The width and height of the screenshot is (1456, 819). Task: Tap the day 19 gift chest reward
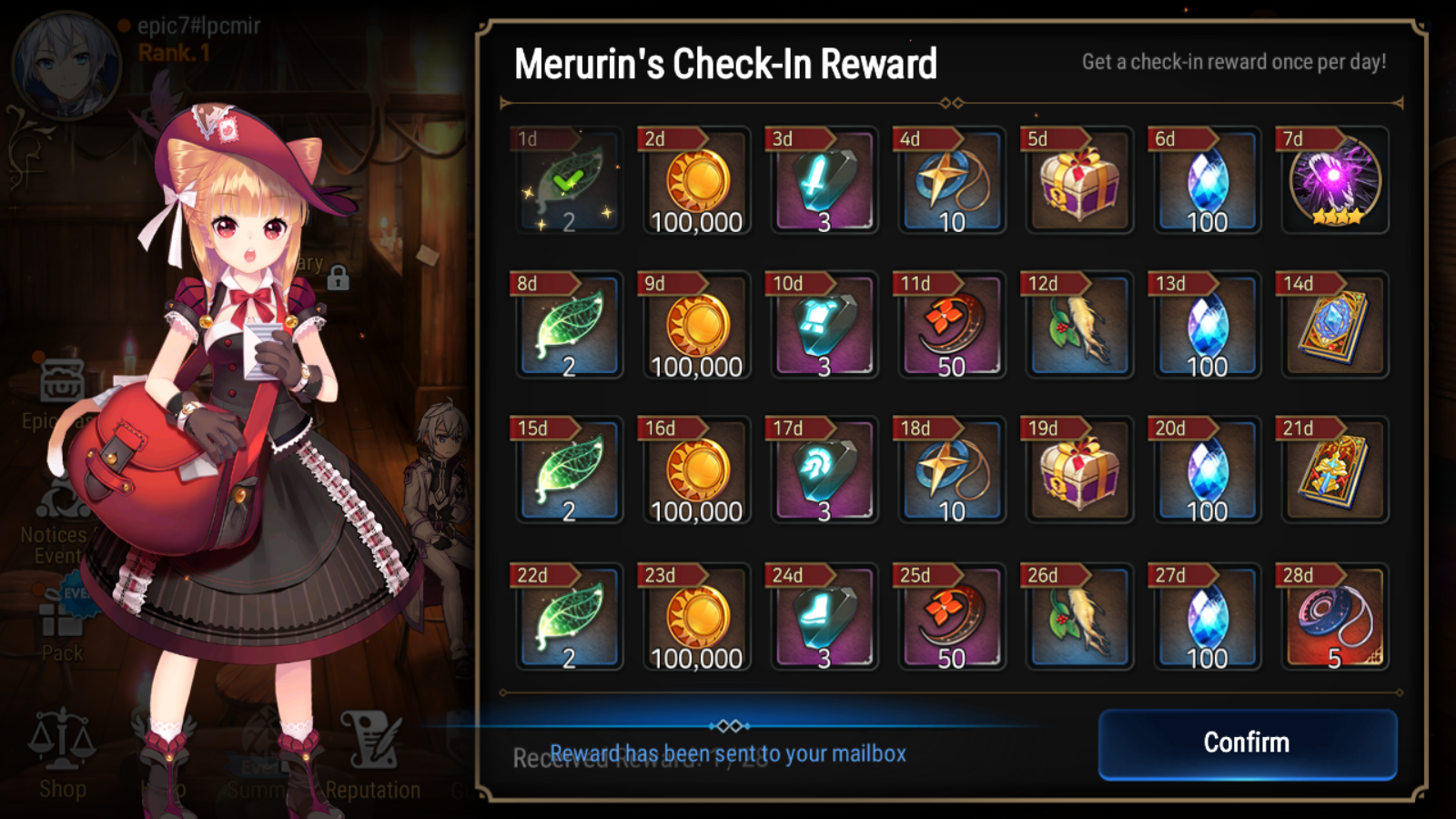[x=1079, y=470]
